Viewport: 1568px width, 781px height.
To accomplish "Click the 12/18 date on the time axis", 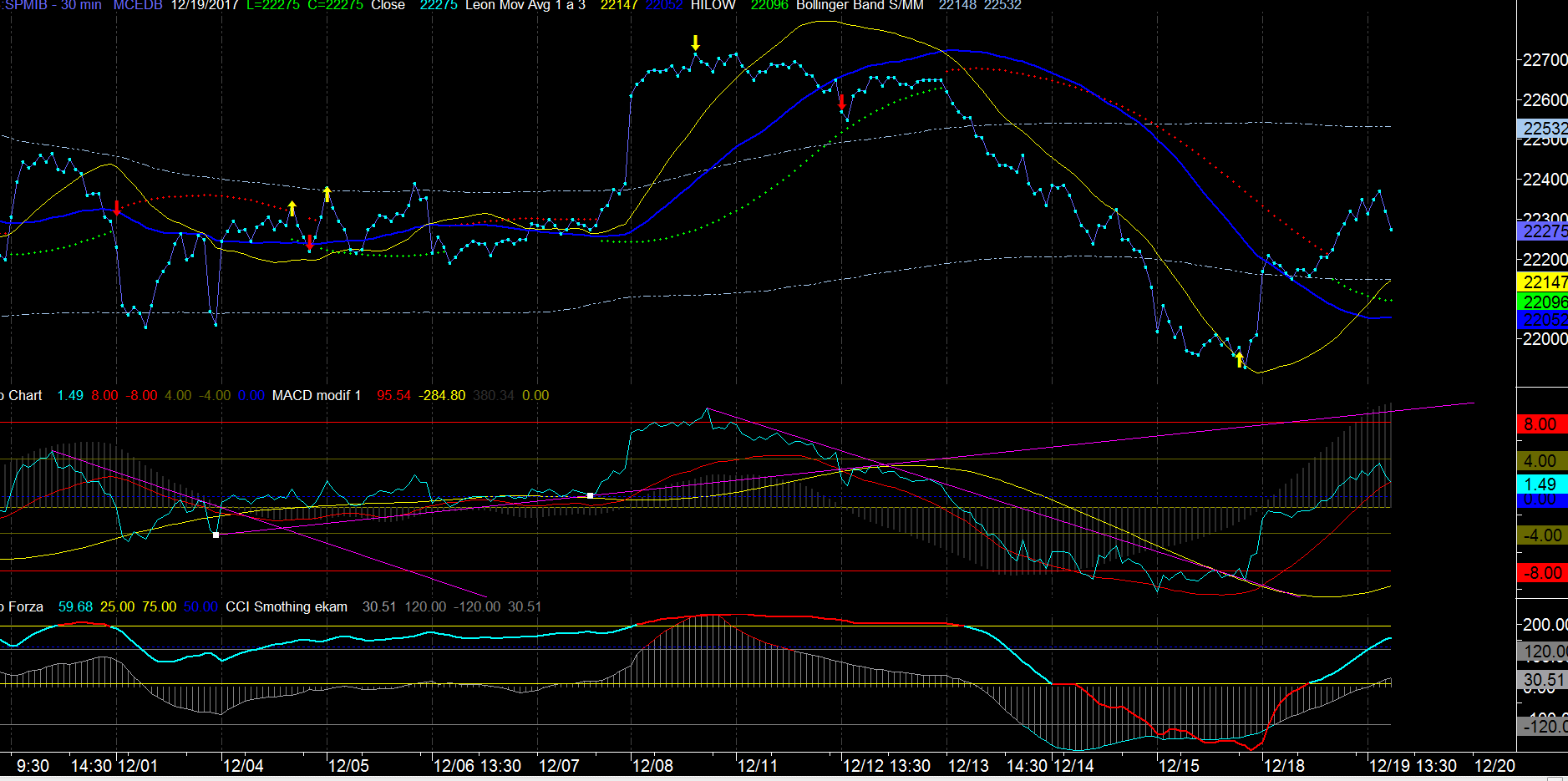I will (1284, 766).
